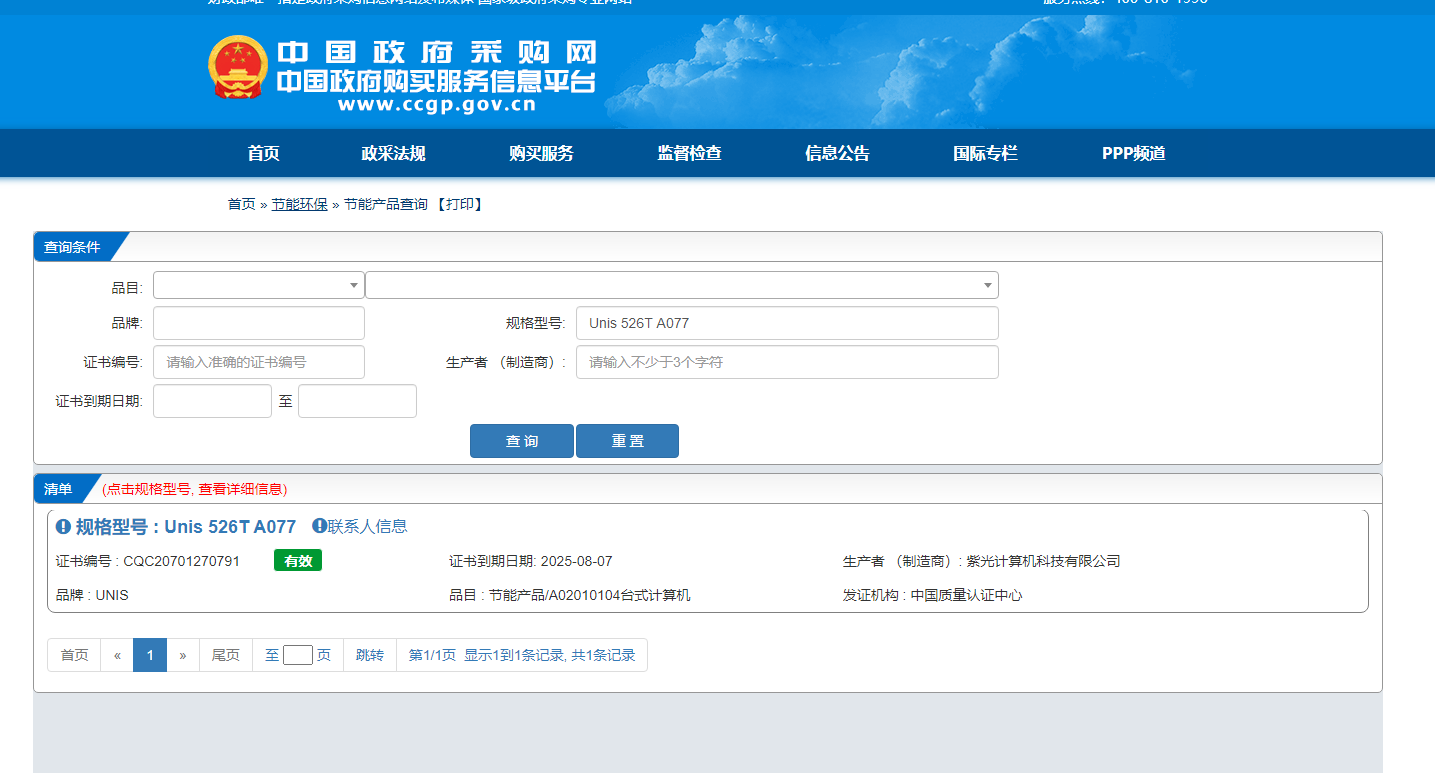
Task: Open 节能环保 breadcrumb link
Action: click(300, 204)
